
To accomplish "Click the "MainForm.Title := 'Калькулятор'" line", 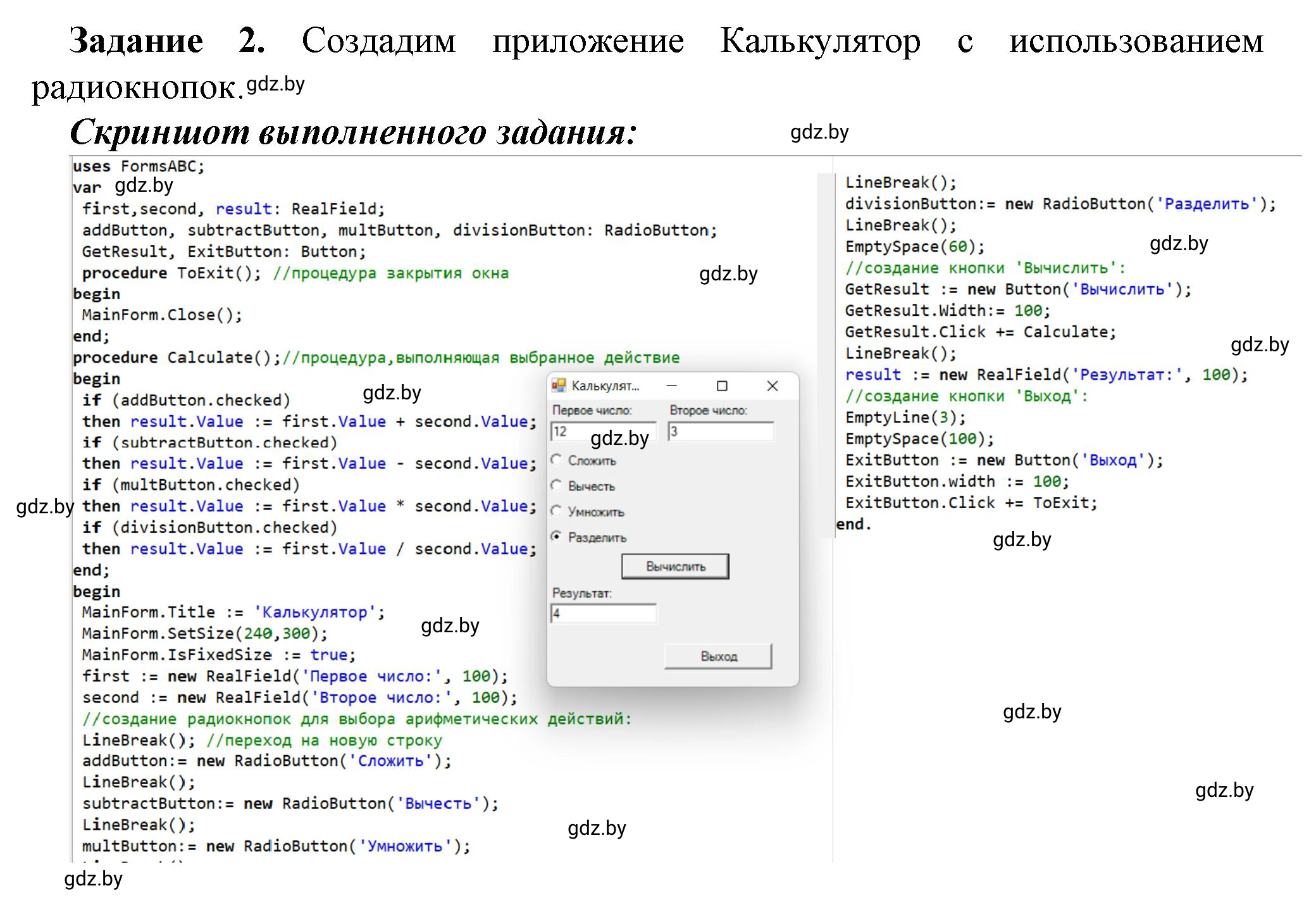I will point(233,612).
